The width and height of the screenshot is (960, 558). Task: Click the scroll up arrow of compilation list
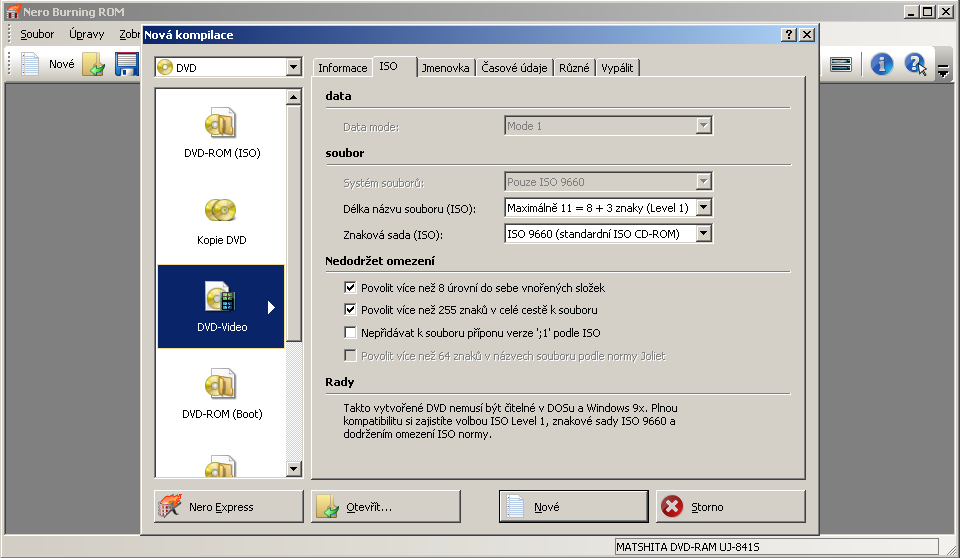294,97
